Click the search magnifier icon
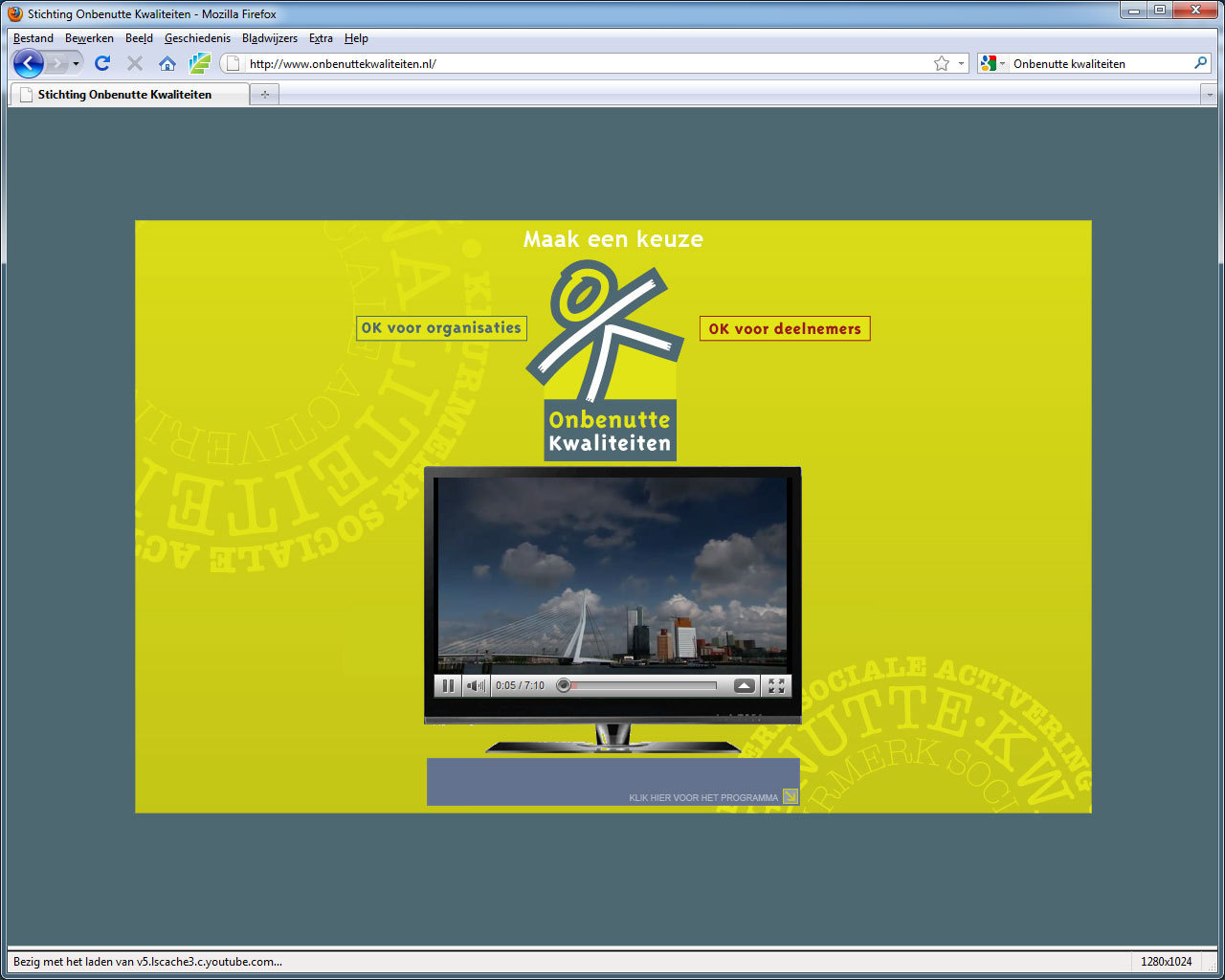Viewport: 1225px width, 980px height. click(1201, 63)
